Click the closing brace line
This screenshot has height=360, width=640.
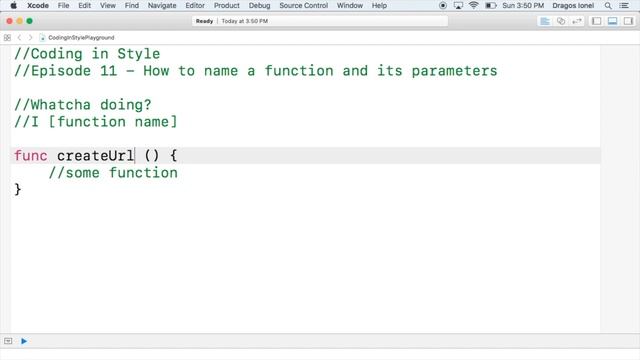(x=18, y=189)
